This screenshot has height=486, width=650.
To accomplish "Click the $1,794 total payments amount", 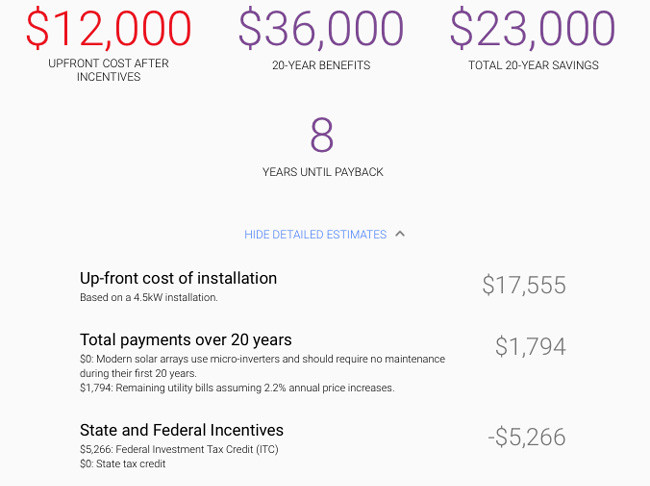I will pos(531,347).
